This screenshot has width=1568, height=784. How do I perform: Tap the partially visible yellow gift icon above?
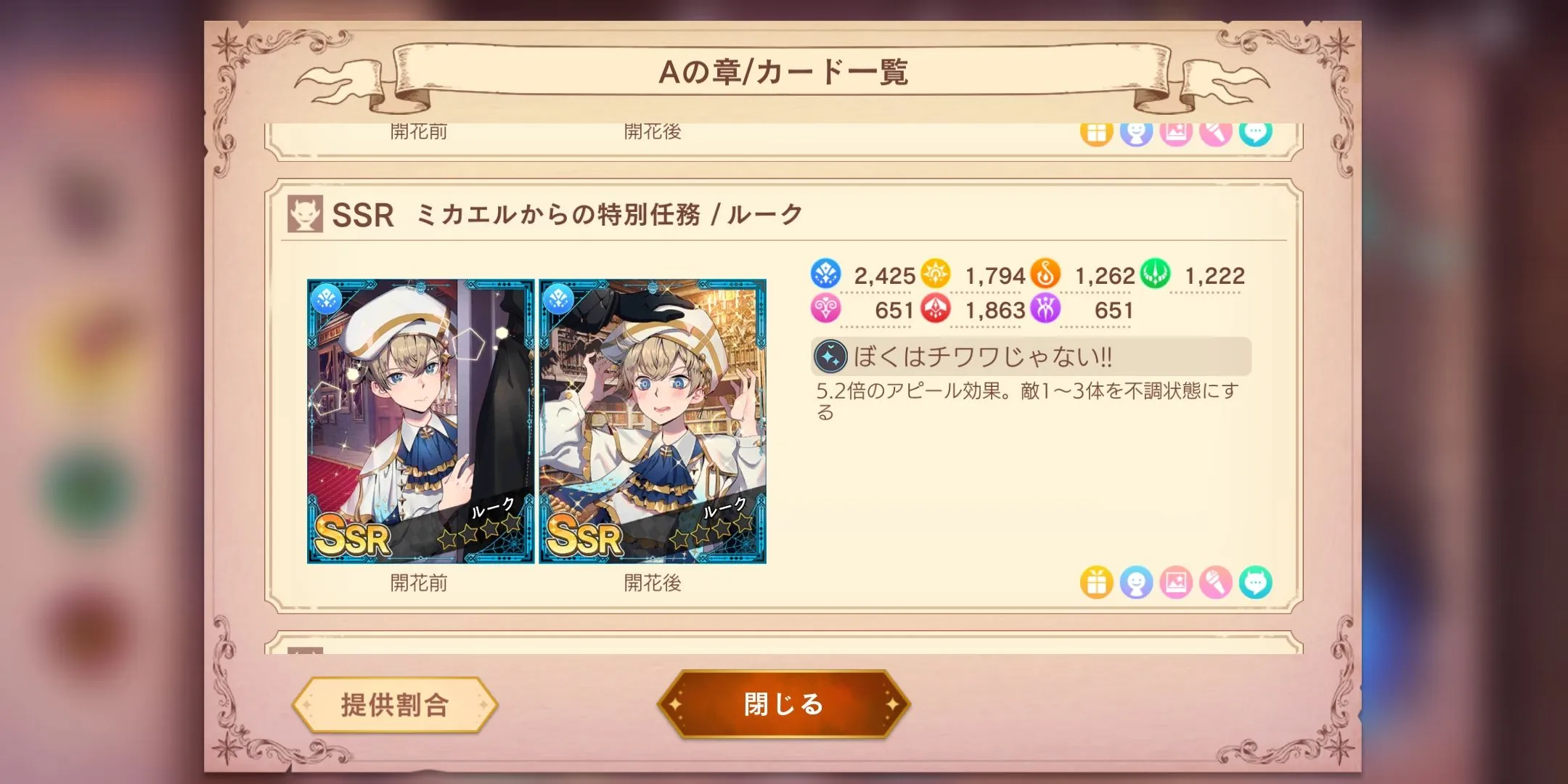[x=1096, y=134]
